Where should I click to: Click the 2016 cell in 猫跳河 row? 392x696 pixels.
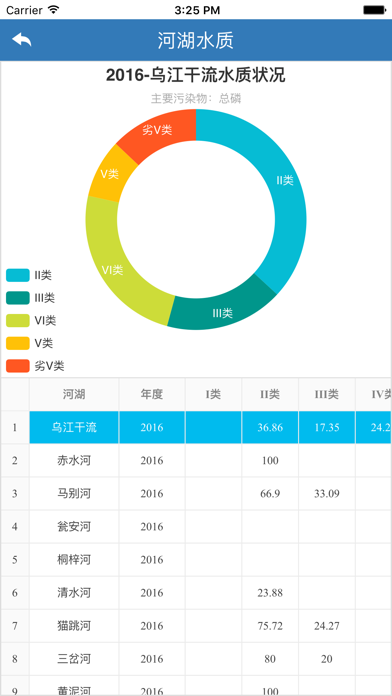pyautogui.click(x=152, y=626)
